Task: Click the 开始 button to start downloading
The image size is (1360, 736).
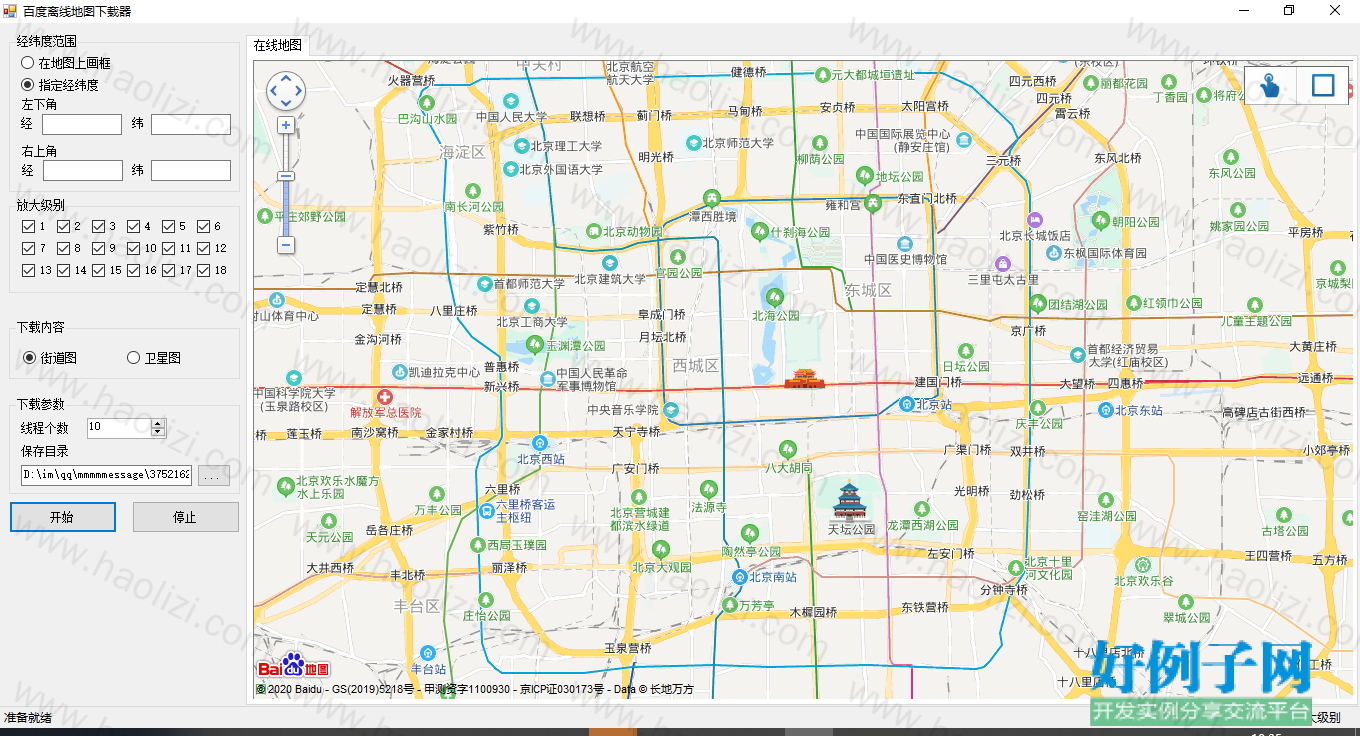Action: coord(62,517)
